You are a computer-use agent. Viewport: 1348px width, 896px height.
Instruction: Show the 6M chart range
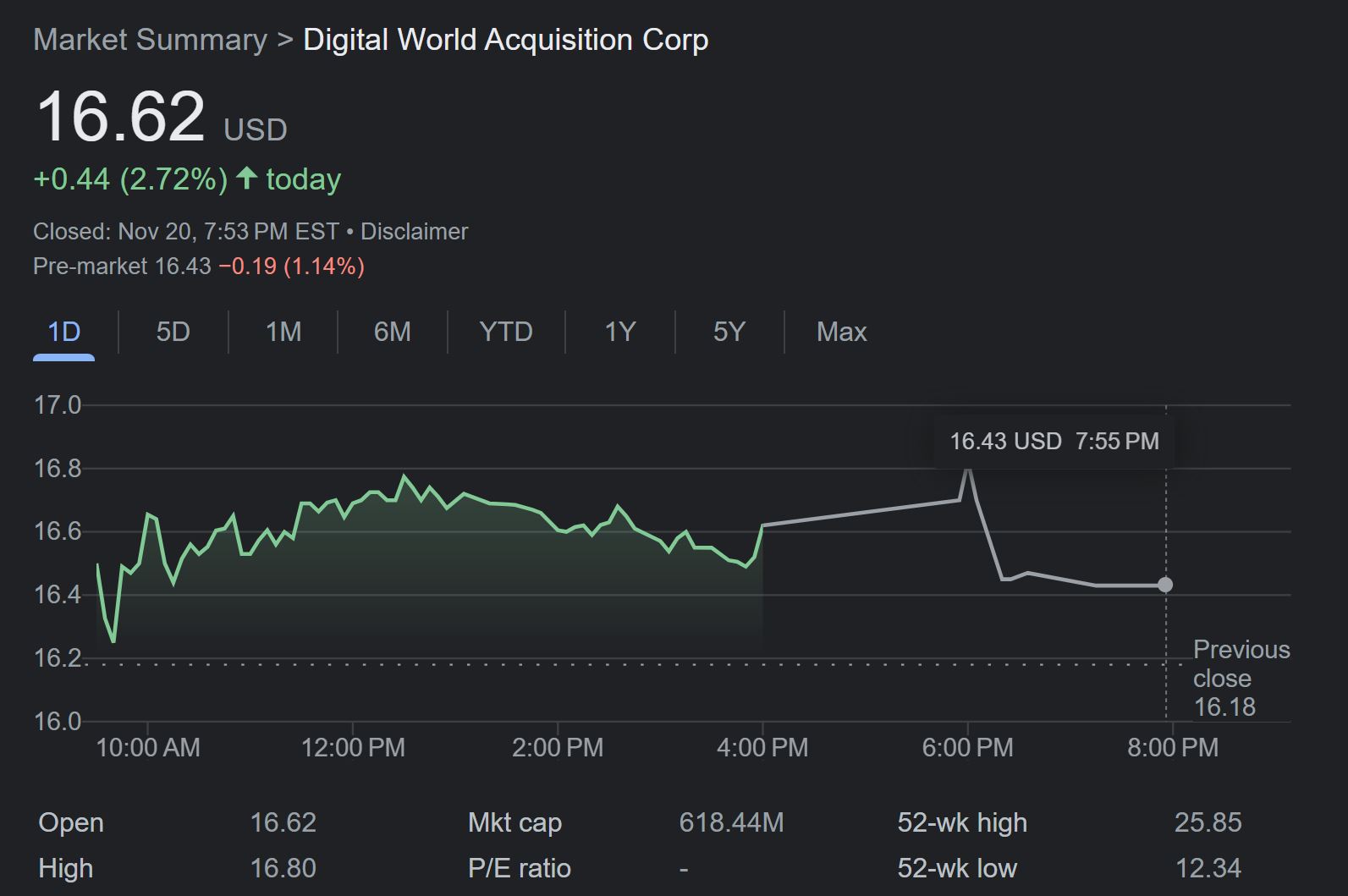pyautogui.click(x=393, y=332)
